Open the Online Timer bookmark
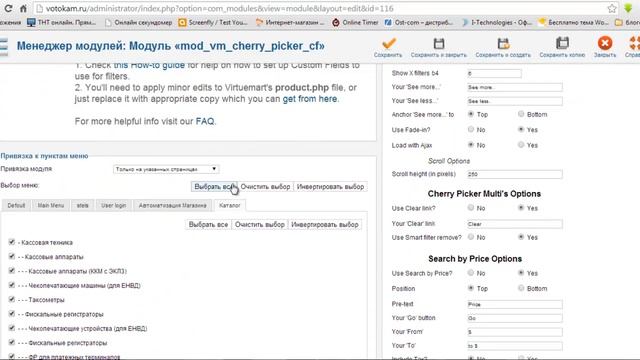 click(x=355, y=22)
